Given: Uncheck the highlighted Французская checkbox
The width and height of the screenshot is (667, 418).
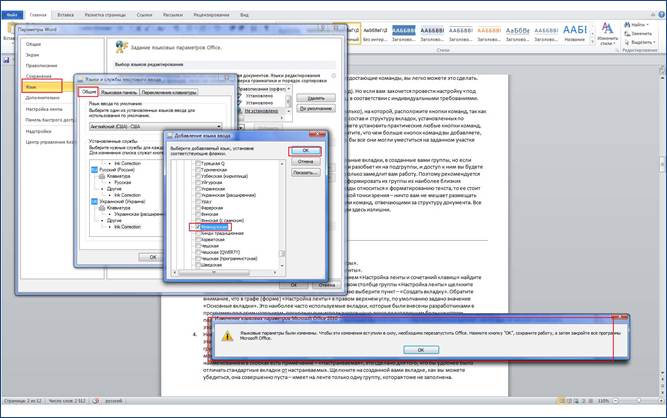Looking at the screenshot, I should [x=198, y=227].
